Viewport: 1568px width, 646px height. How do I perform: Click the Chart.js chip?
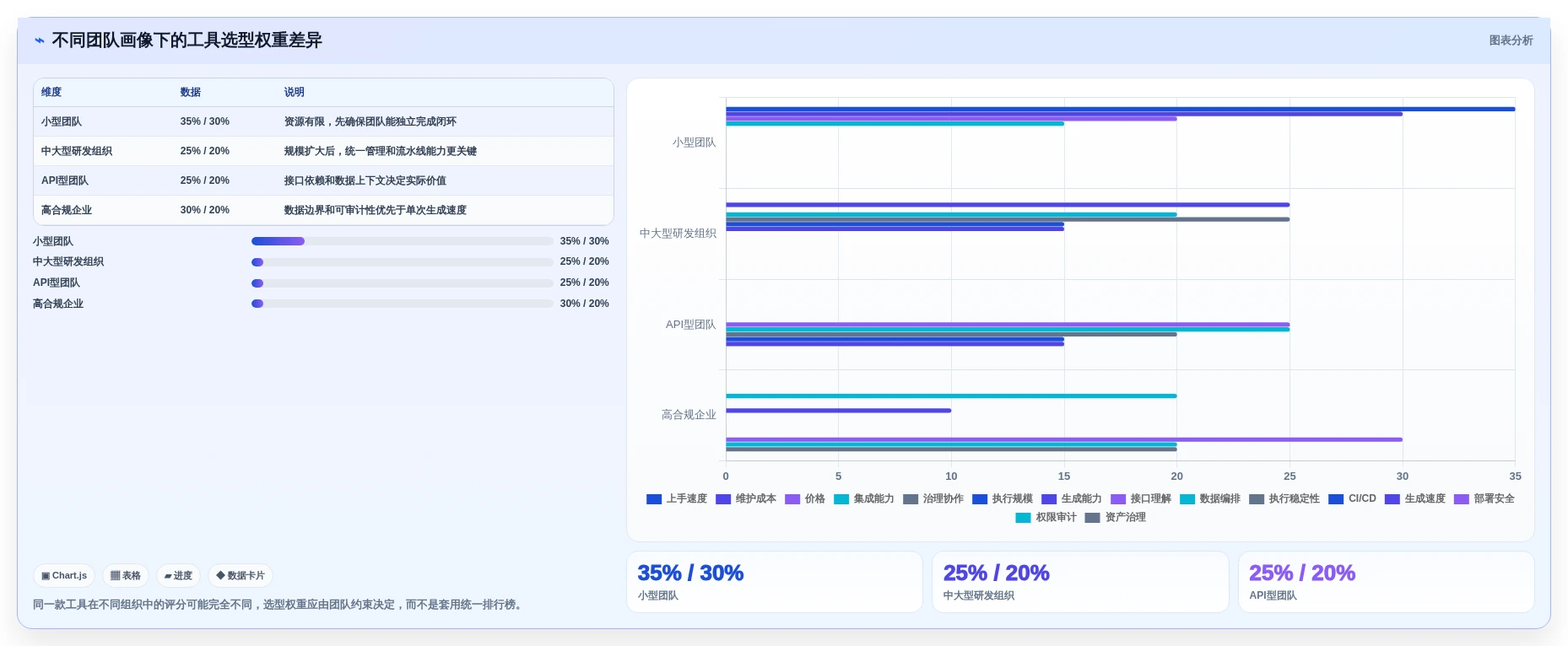[x=64, y=576]
